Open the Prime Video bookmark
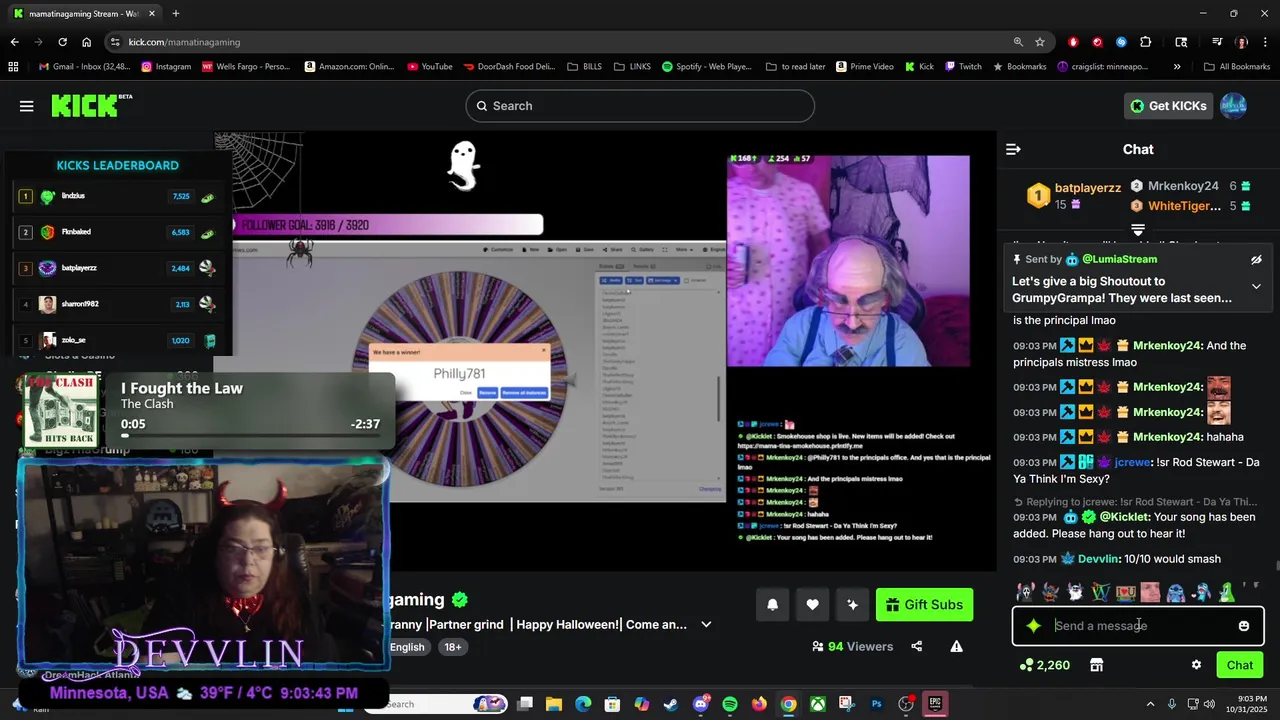Image resolution: width=1280 pixels, height=720 pixels. tap(864, 67)
